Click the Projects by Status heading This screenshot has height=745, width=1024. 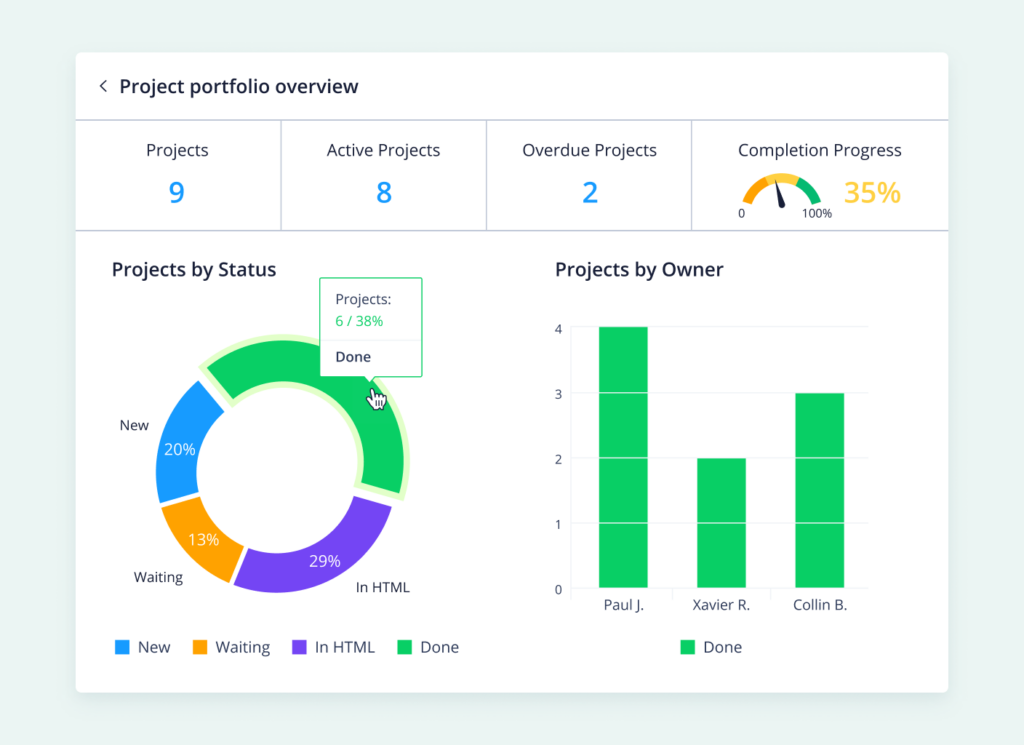[194, 270]
